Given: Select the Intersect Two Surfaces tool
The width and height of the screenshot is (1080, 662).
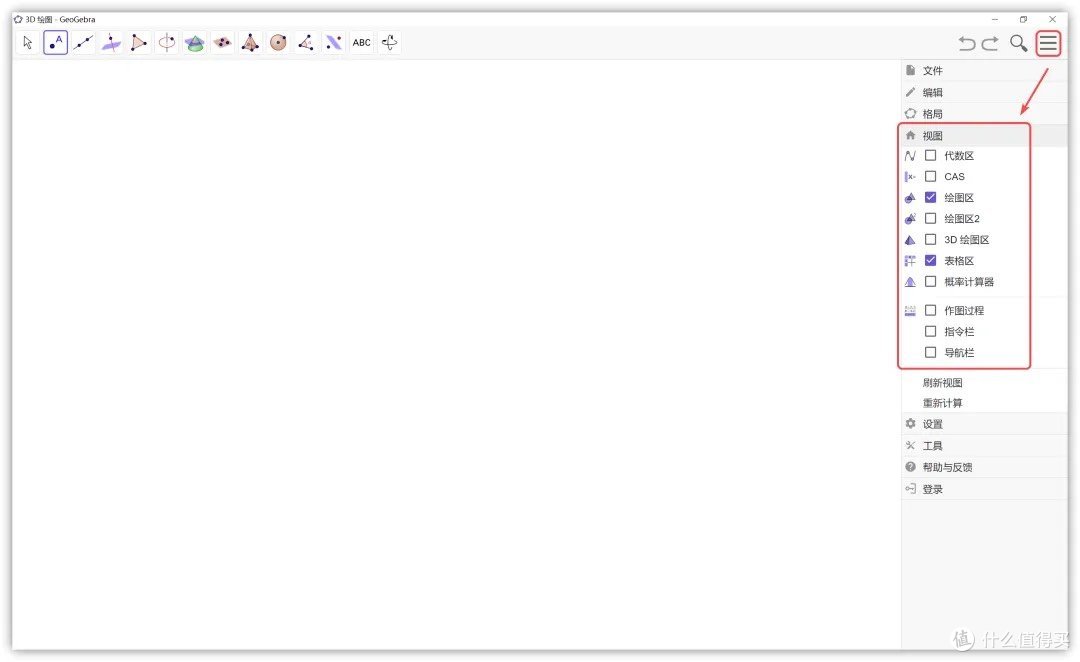Looking at the screenshot, I should (x=195, y=43).
